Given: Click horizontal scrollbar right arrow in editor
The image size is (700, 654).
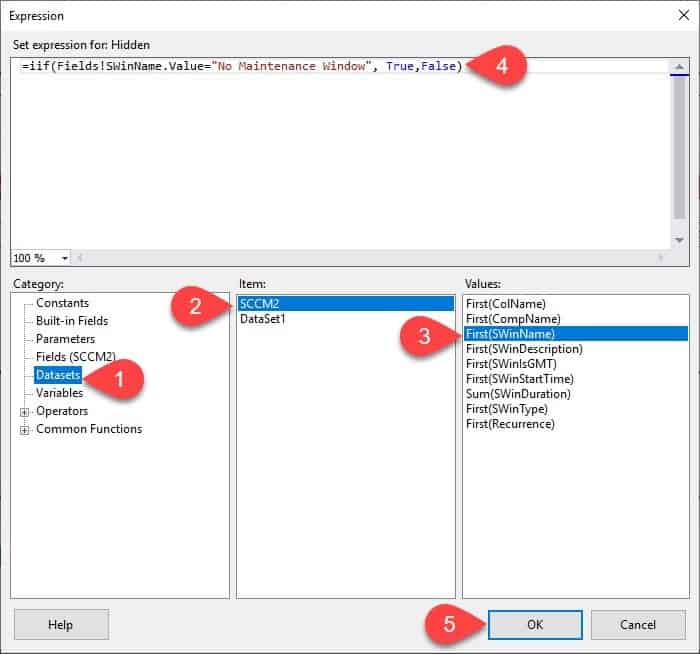Looking at the screenshot, I should 661,258.
